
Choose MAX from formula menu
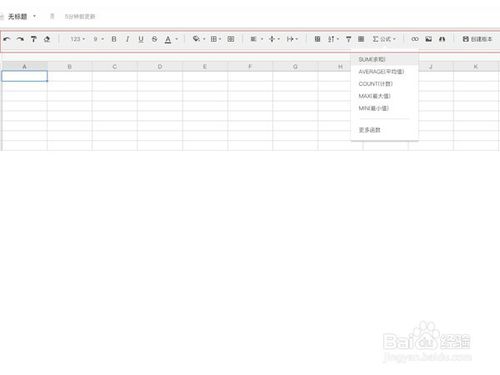coord(384,96)
